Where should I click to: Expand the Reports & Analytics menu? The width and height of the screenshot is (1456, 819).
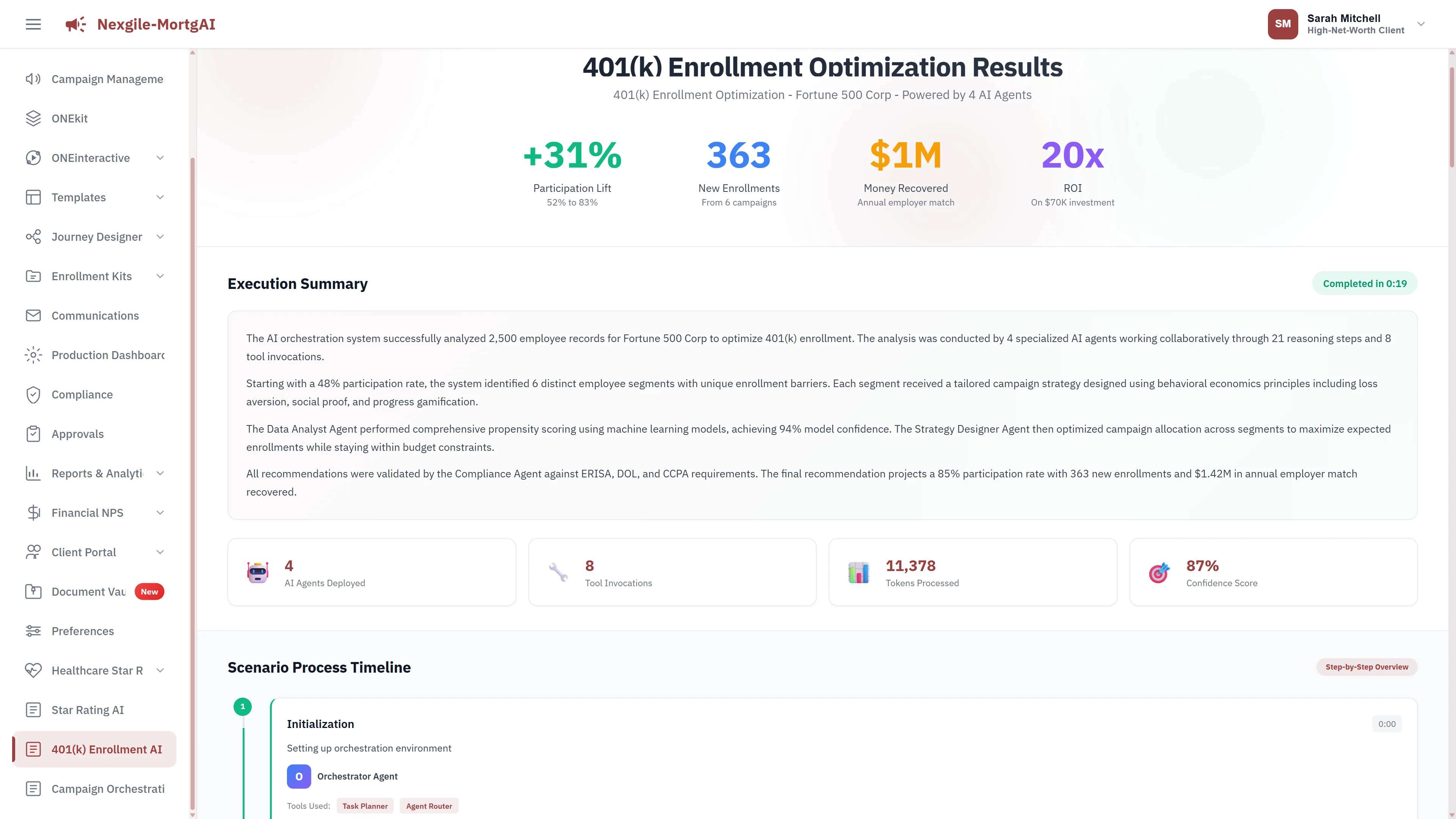point(160,473)
